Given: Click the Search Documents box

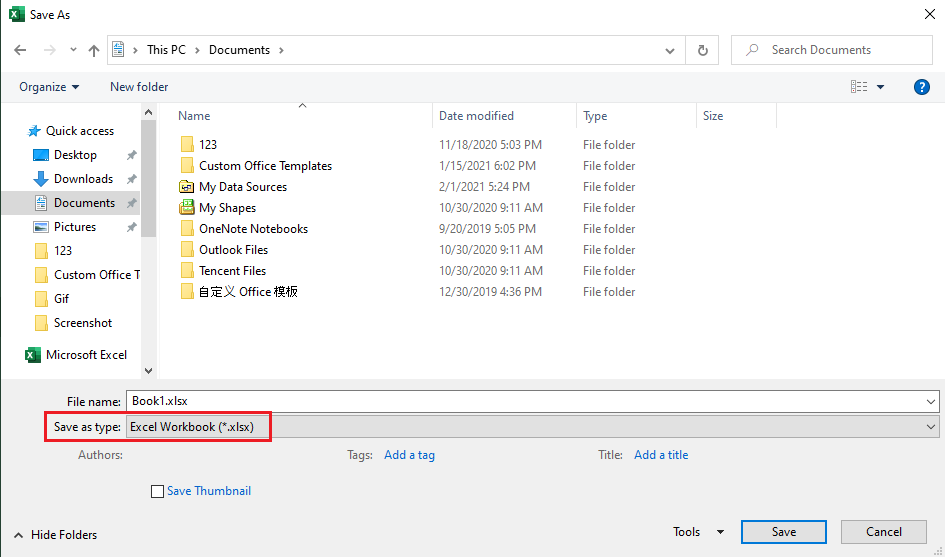Looking at the screenshot, I should click(832, 50).
